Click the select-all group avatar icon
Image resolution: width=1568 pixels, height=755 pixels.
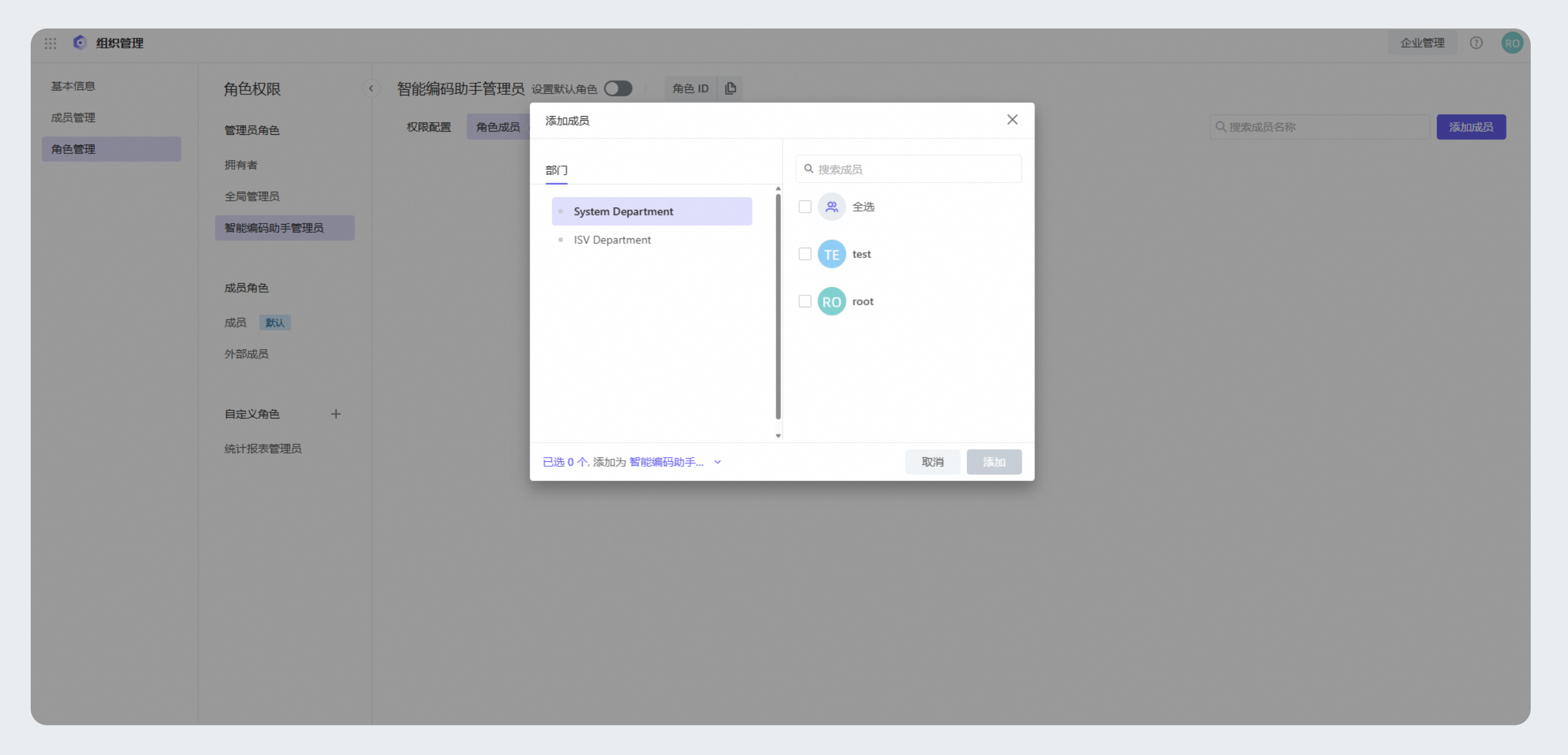point(831,207)
